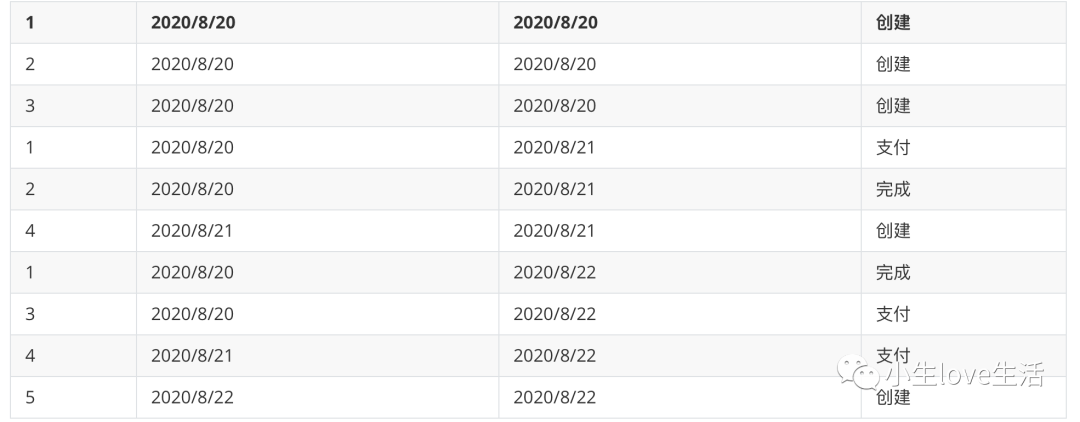Click the WeChat logo in the watermark

(x=858, y=372)
